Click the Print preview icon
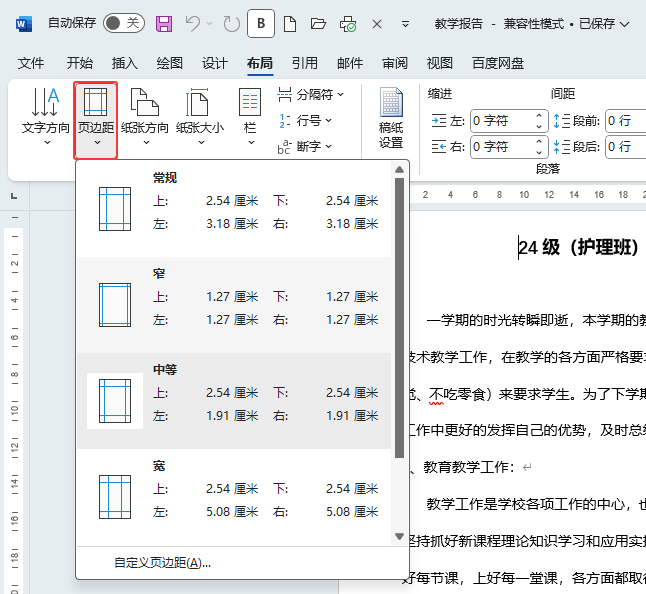 pyautogui.click(x=348, y=24)
